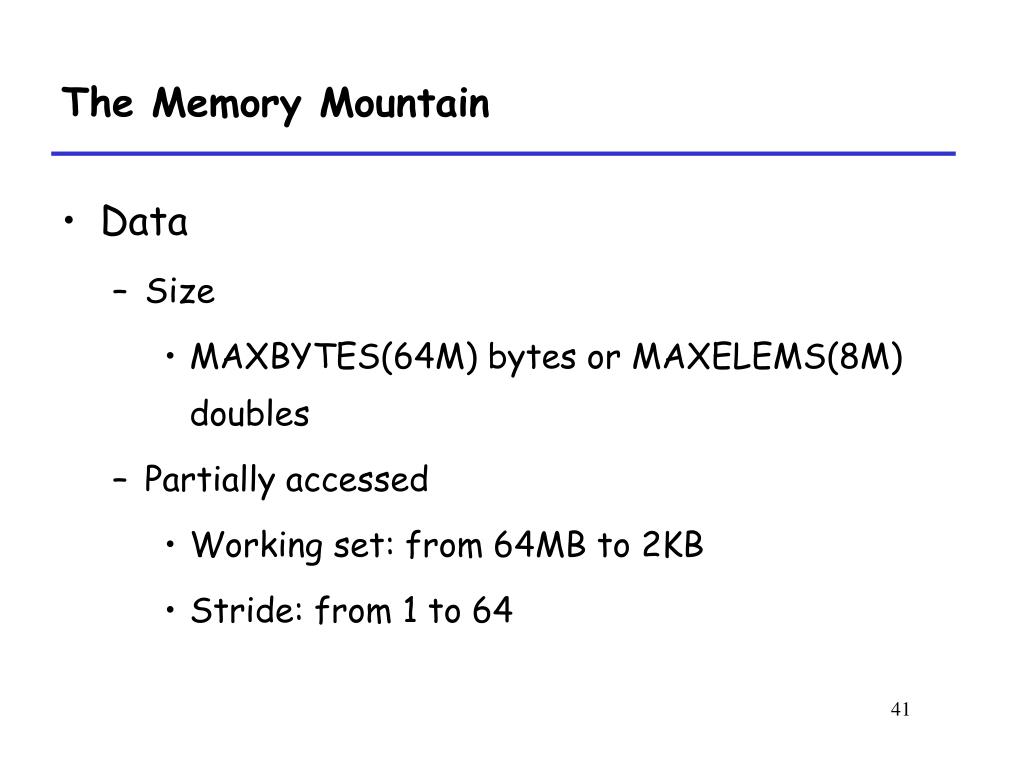This screenshot has height=768, width=1024.
Task: Select the word Memory in title
Action: click(227, 104)
